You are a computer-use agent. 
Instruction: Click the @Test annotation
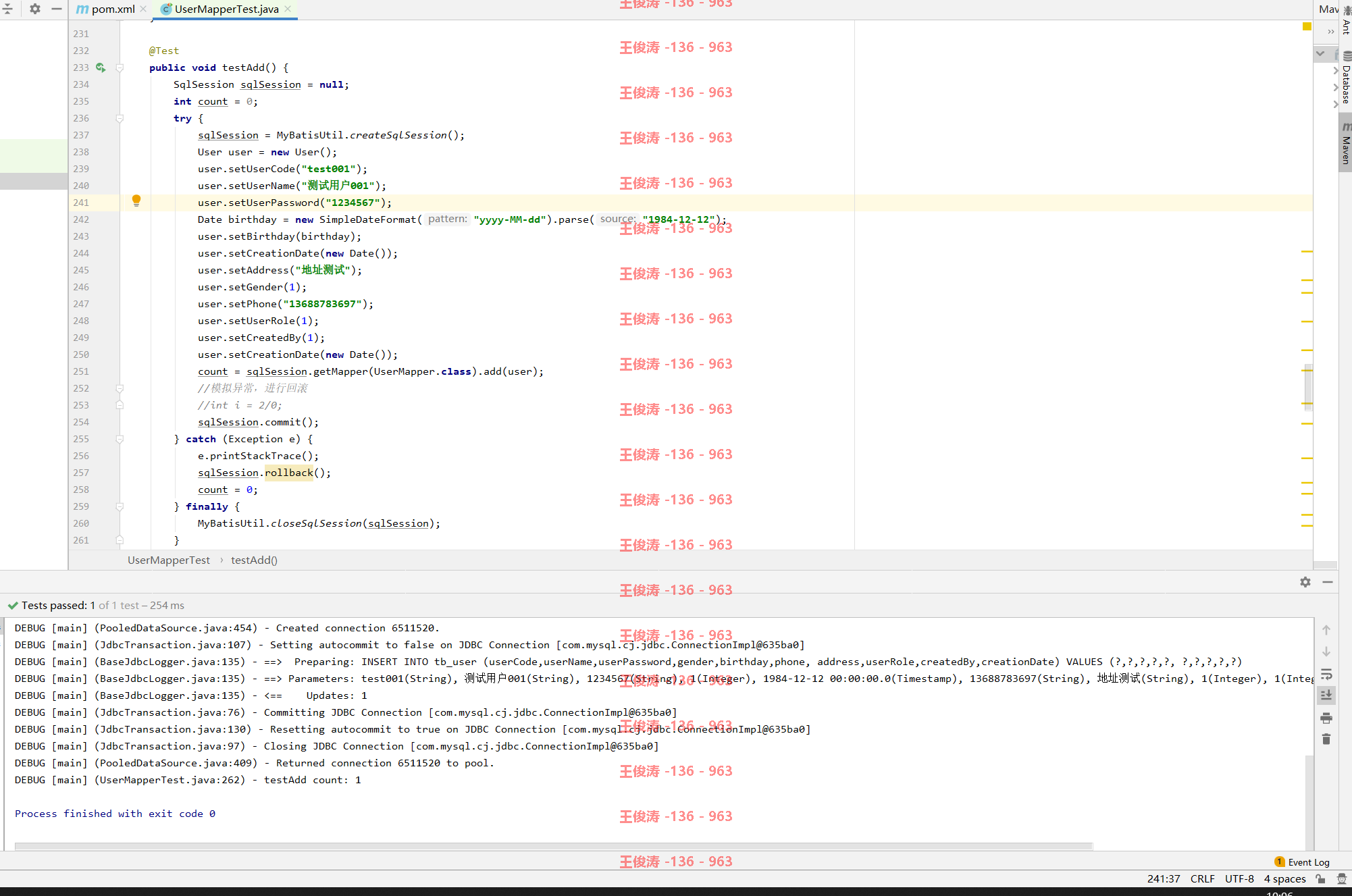(164, 51)
